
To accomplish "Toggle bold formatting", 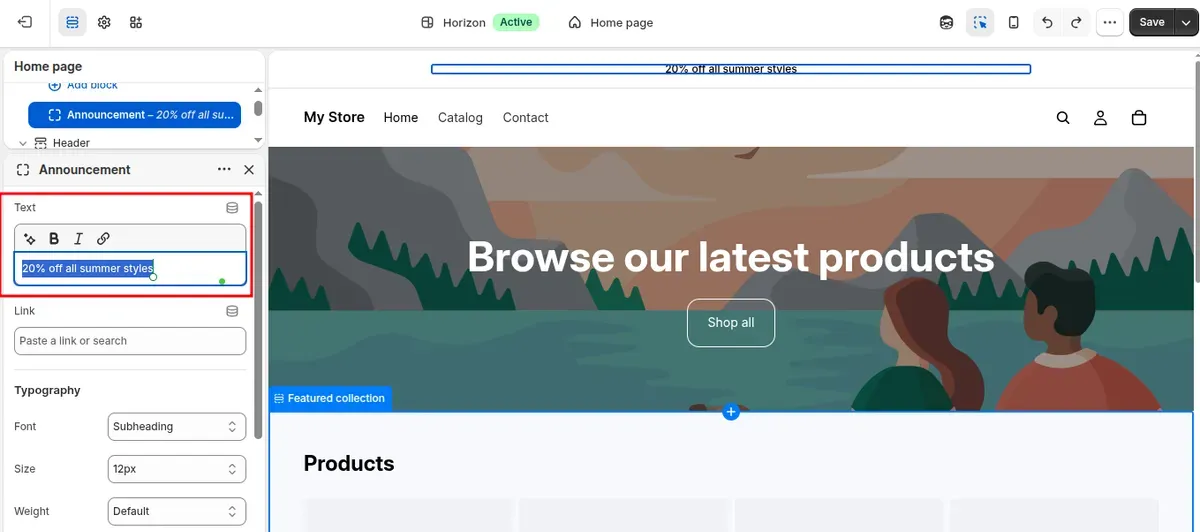I will click(x=54, y=238).
